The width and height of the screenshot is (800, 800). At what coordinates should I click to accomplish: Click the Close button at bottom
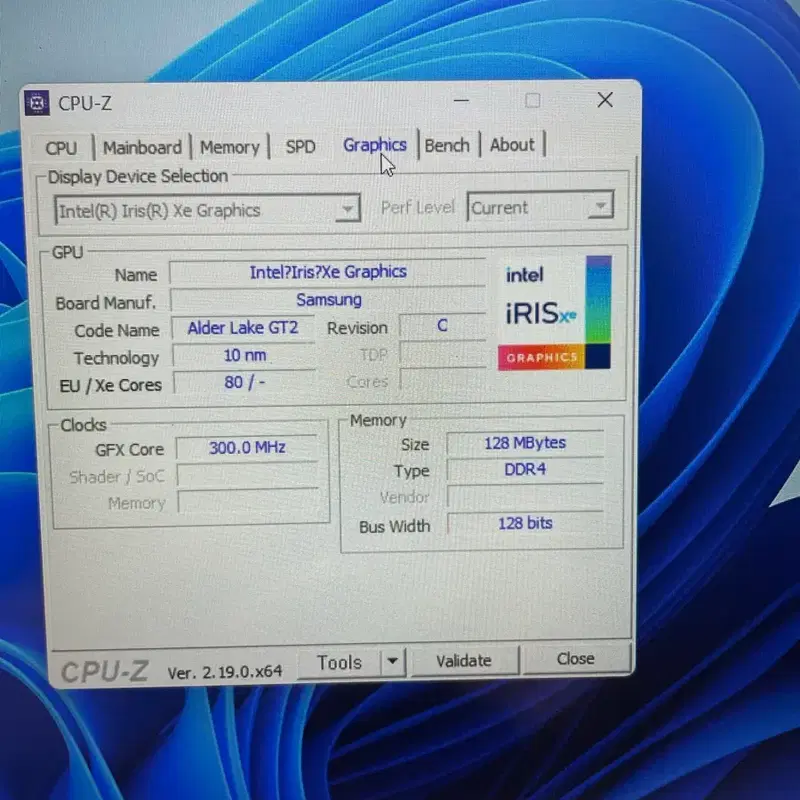click(x=576, y=658)
